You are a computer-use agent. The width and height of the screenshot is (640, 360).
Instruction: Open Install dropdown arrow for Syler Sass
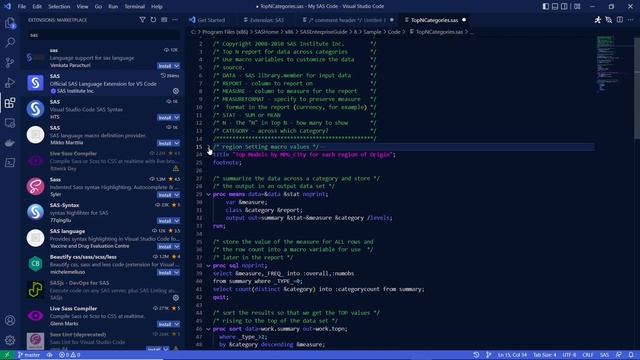177,195
